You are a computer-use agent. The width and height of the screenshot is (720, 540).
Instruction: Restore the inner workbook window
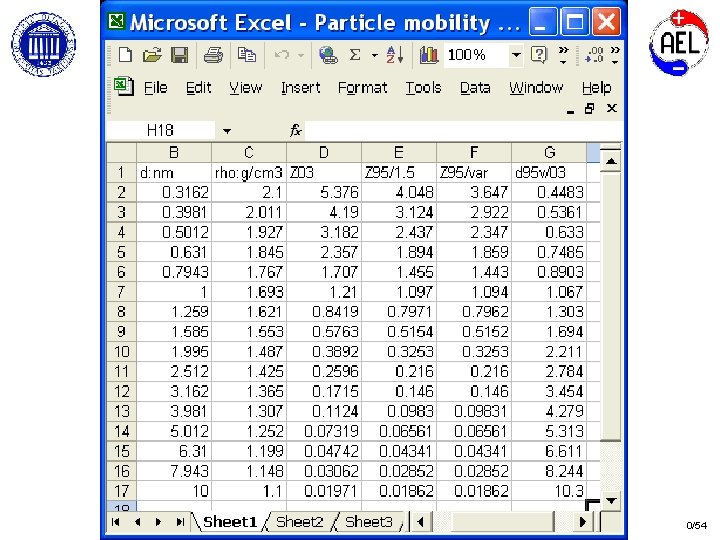click(x=590, y=108)
